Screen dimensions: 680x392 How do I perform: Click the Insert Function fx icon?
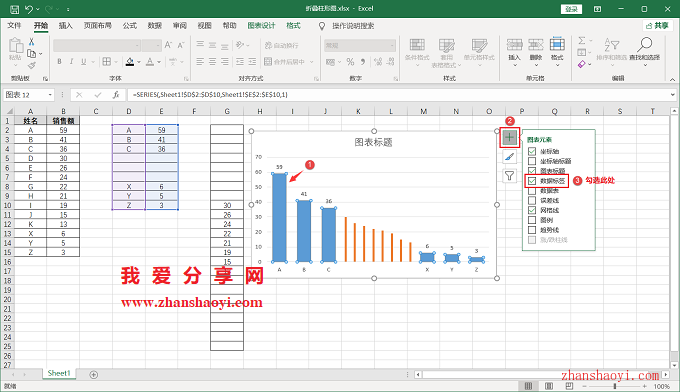(116, 95)
